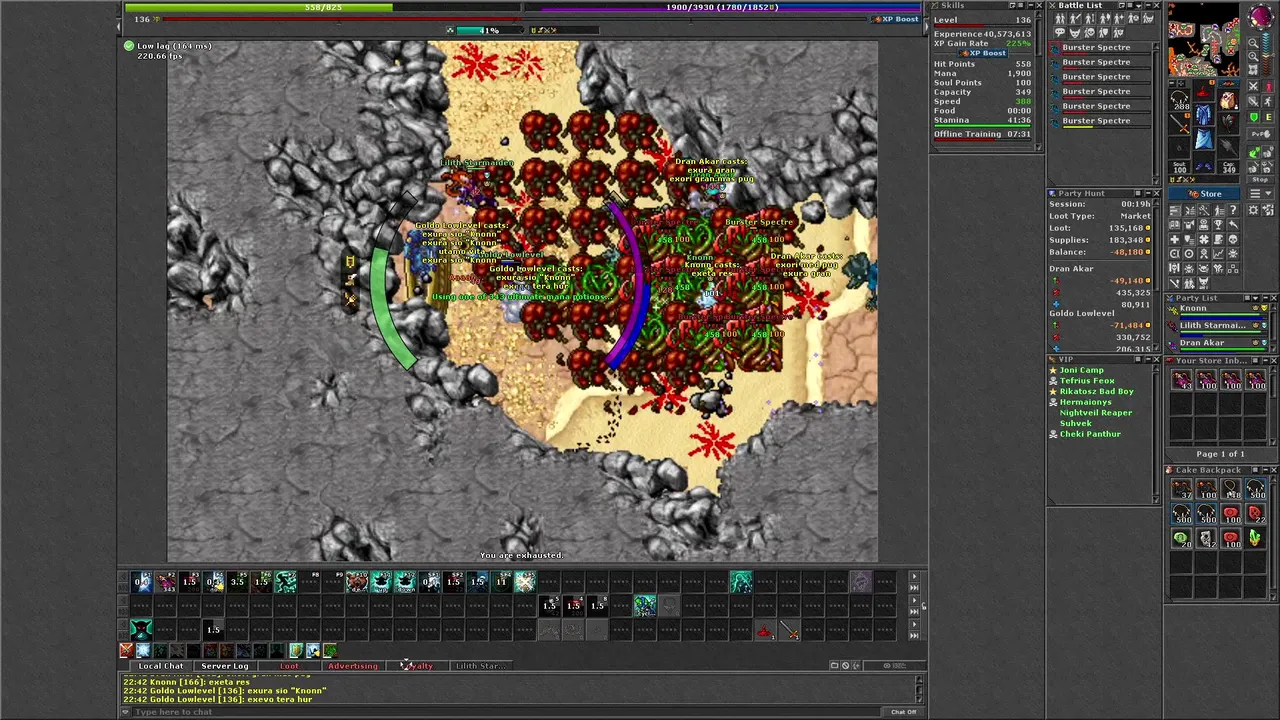The width and height of the screenshot is (1280, 720).
Task: Click the Type here to chat field
Action: 508,712
